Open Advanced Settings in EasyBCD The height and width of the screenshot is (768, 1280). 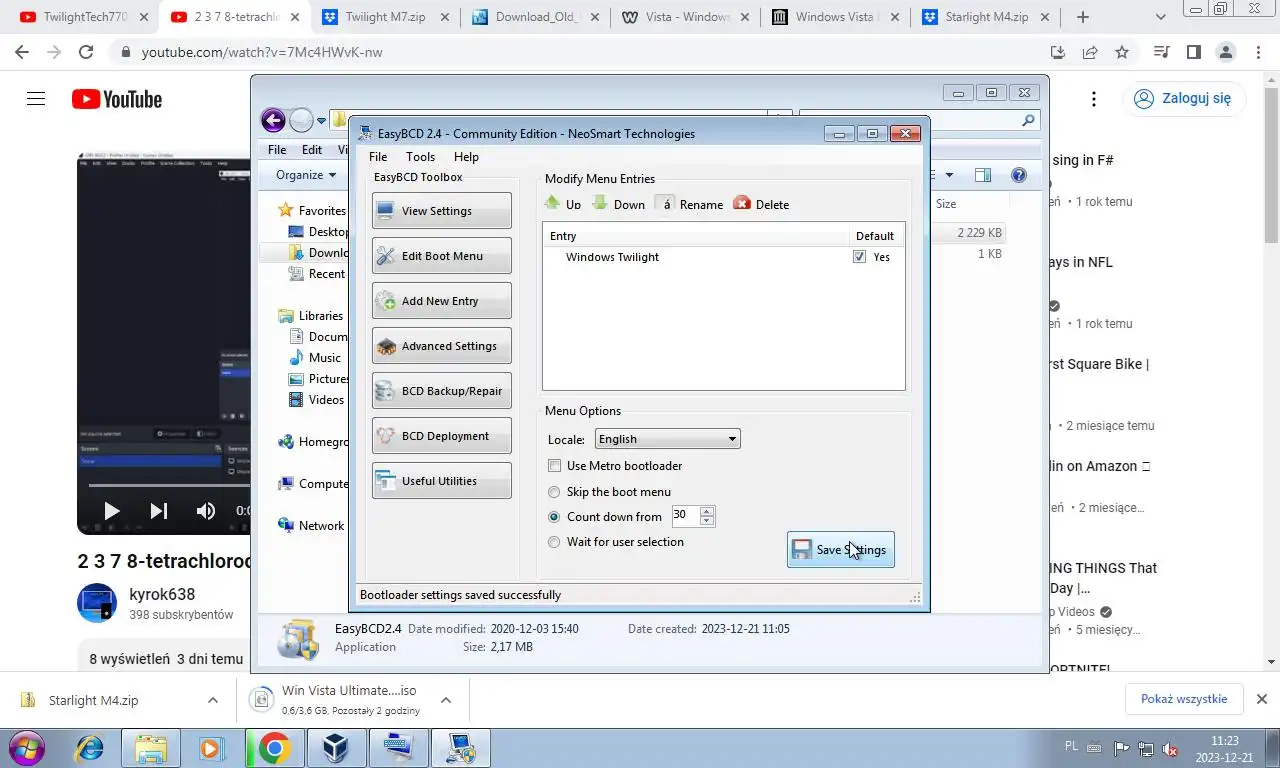click(x=441, y=346)
